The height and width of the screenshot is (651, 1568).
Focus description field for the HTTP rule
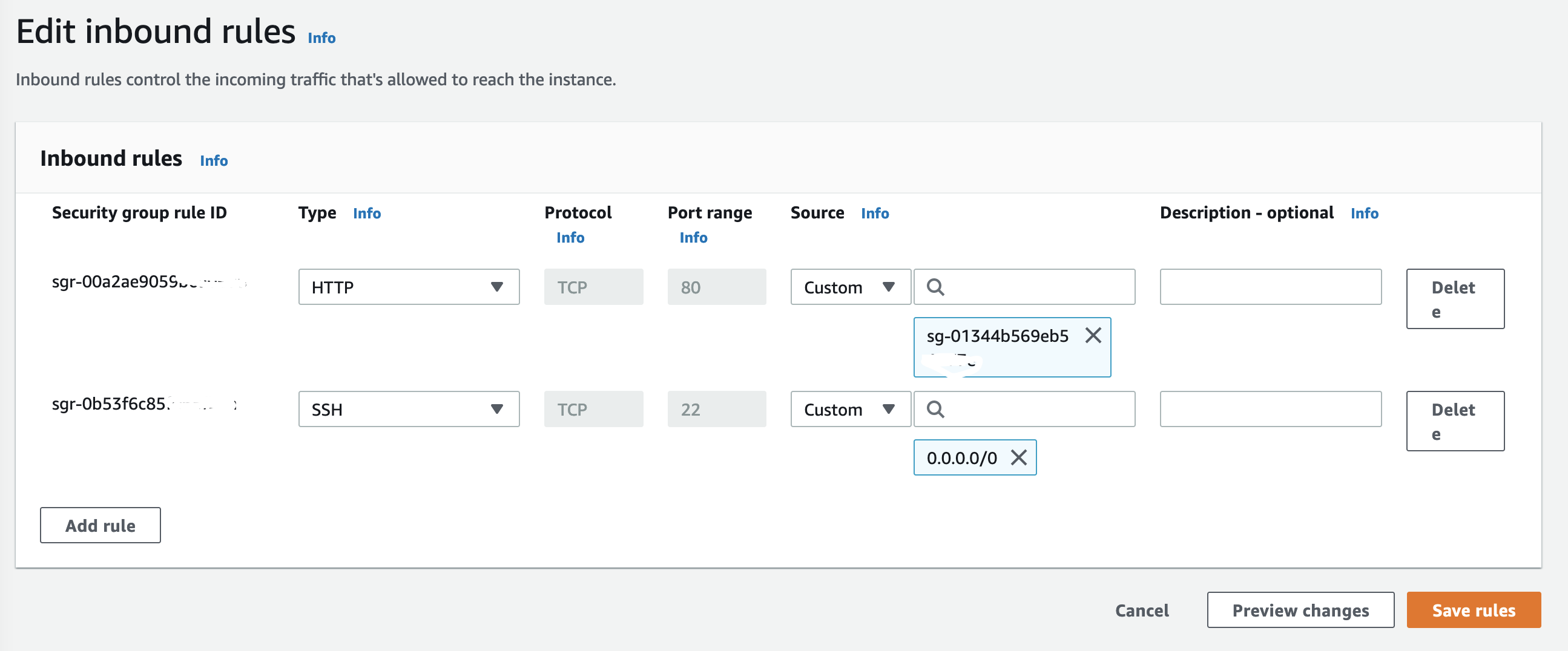tap(1270, 287)
